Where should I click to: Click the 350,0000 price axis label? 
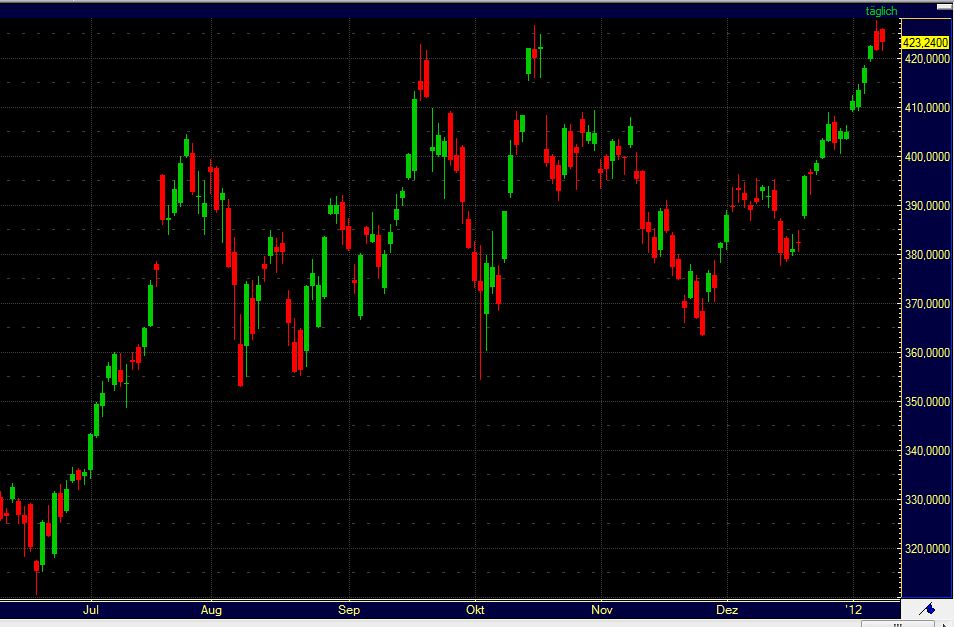click(927, 402)
